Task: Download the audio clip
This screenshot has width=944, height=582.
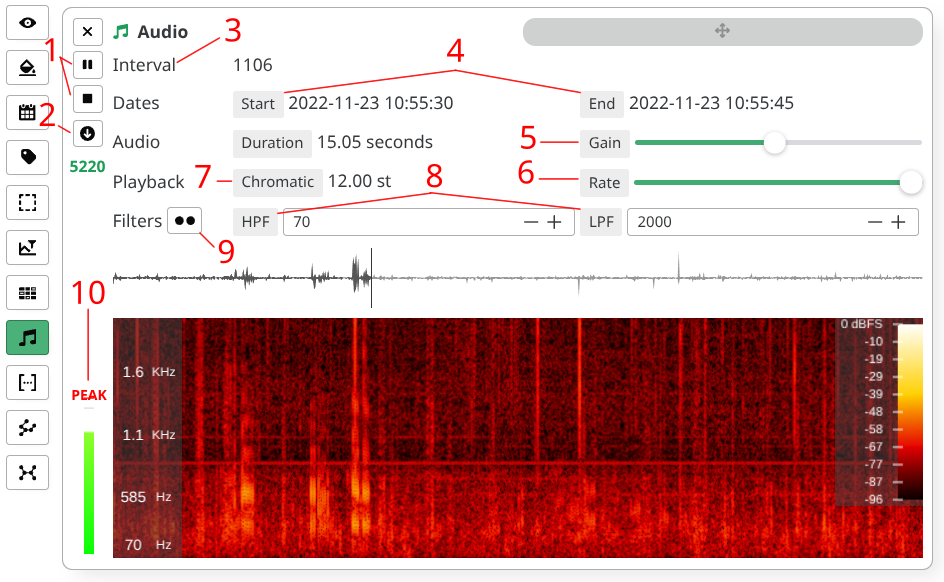Action: 87,133
